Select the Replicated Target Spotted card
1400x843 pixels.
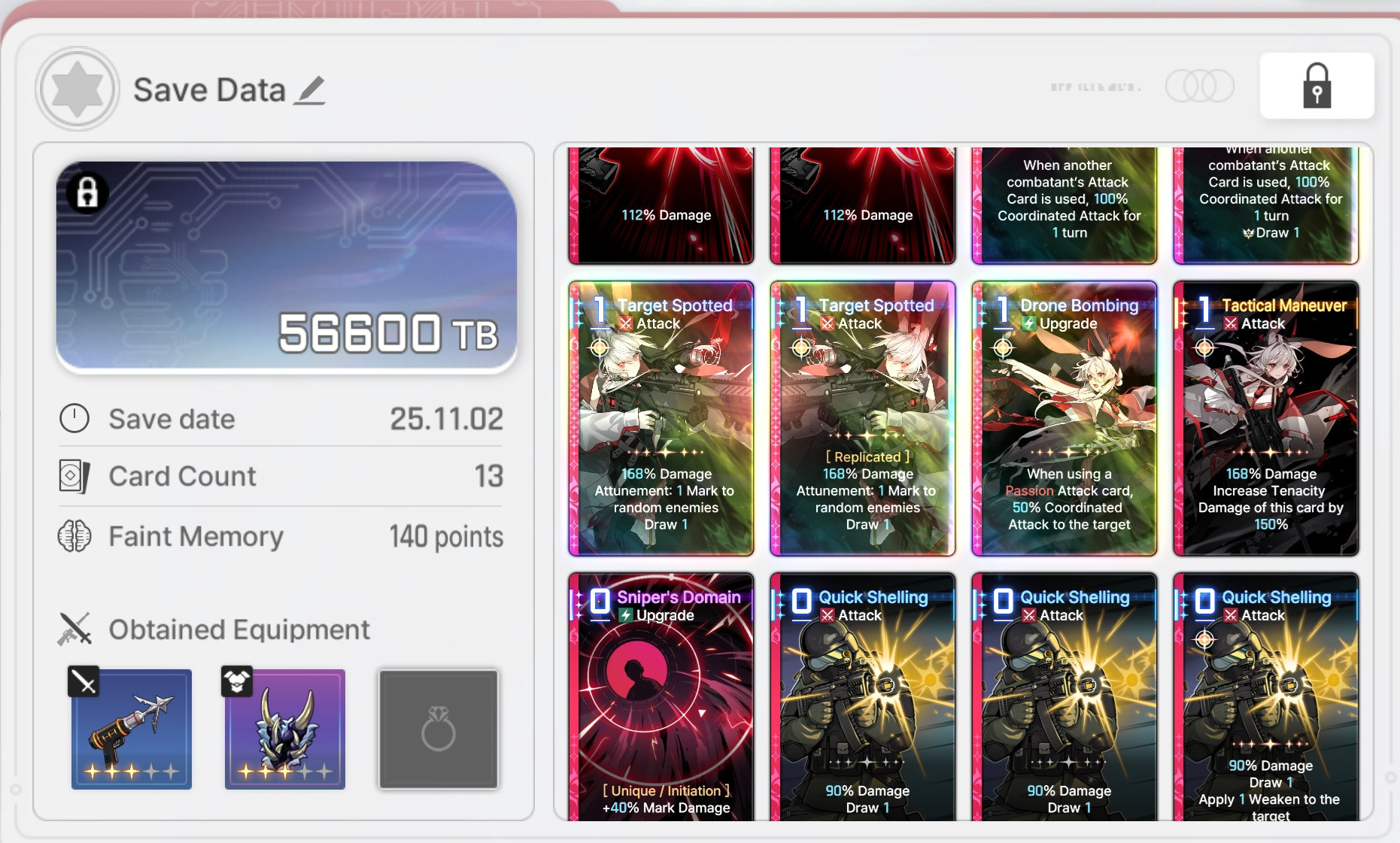[863, 419]
